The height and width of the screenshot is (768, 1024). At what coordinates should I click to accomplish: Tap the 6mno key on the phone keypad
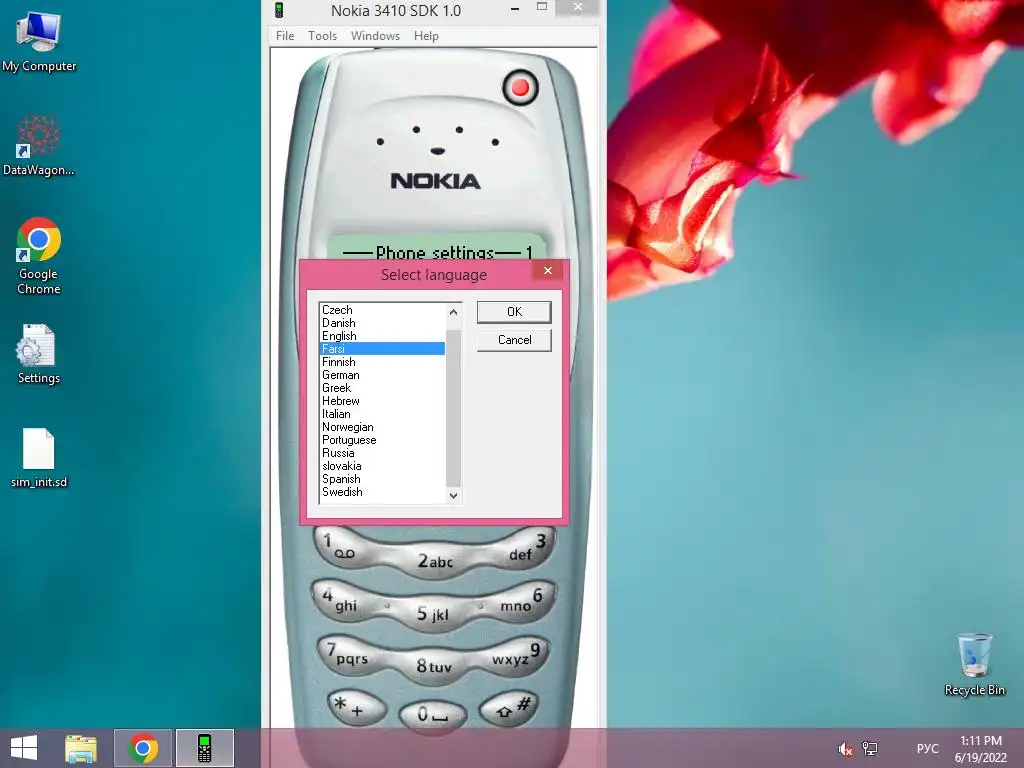(525, 600)
